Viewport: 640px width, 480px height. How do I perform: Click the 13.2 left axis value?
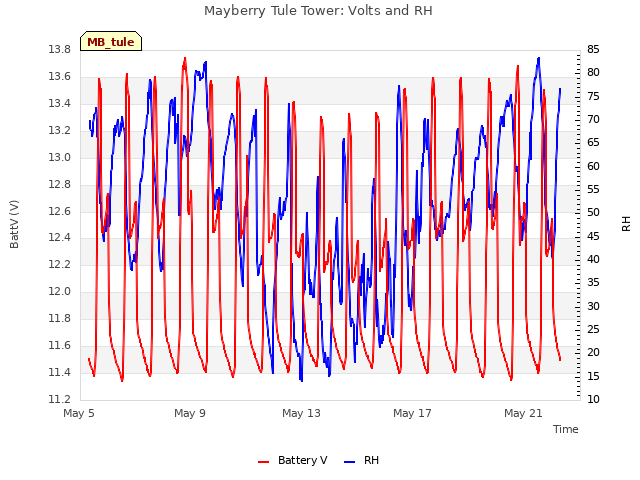[59, 131]
